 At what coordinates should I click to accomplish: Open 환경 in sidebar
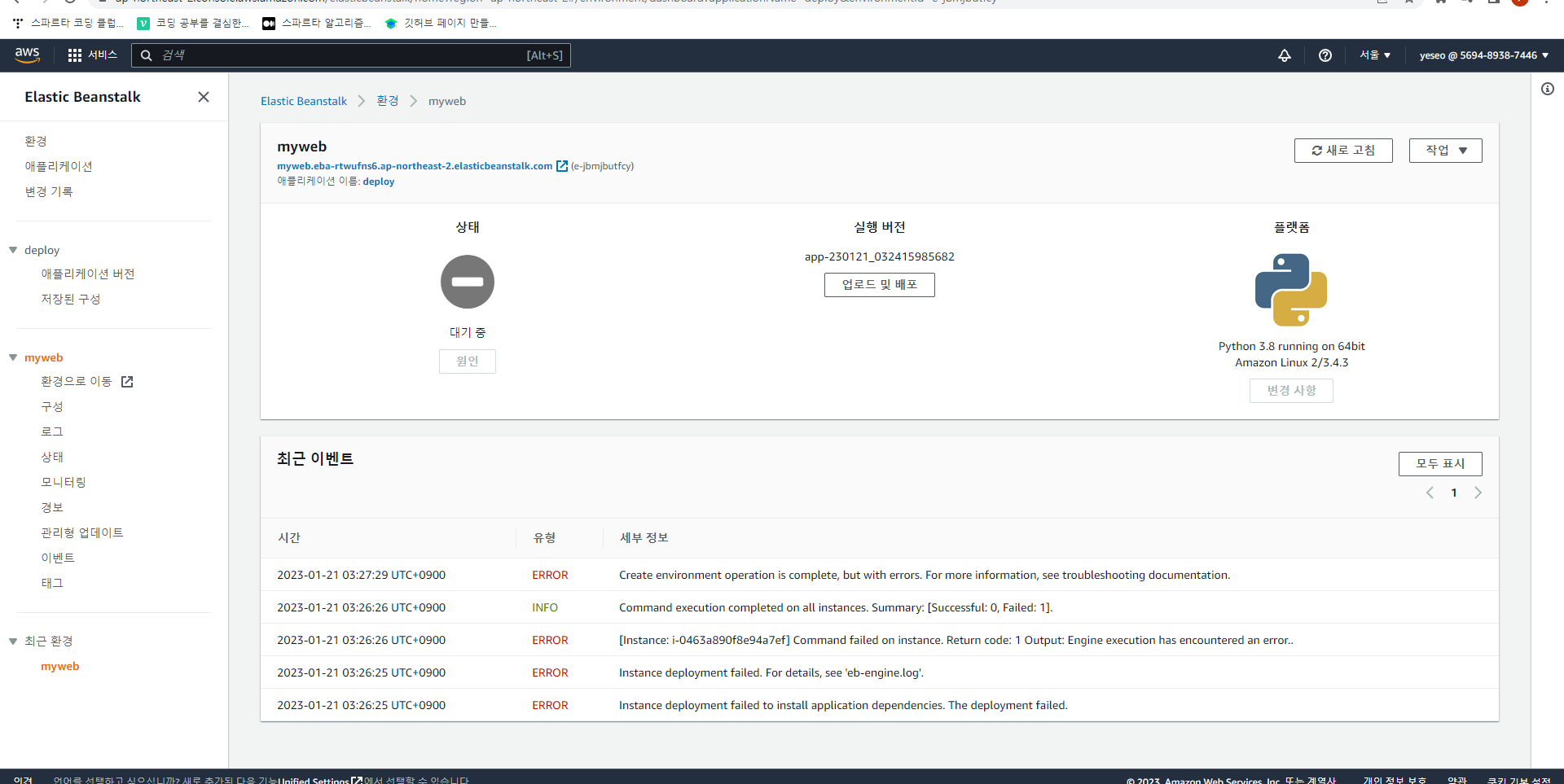point(36,141)
